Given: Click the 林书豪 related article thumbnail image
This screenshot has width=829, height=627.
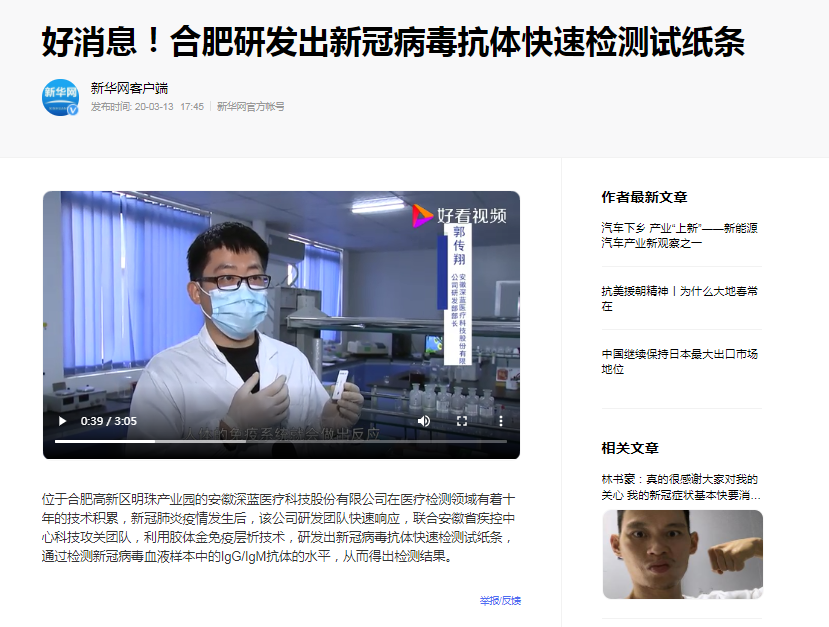Looking at the screenshot, I should (x=683, y=554).
